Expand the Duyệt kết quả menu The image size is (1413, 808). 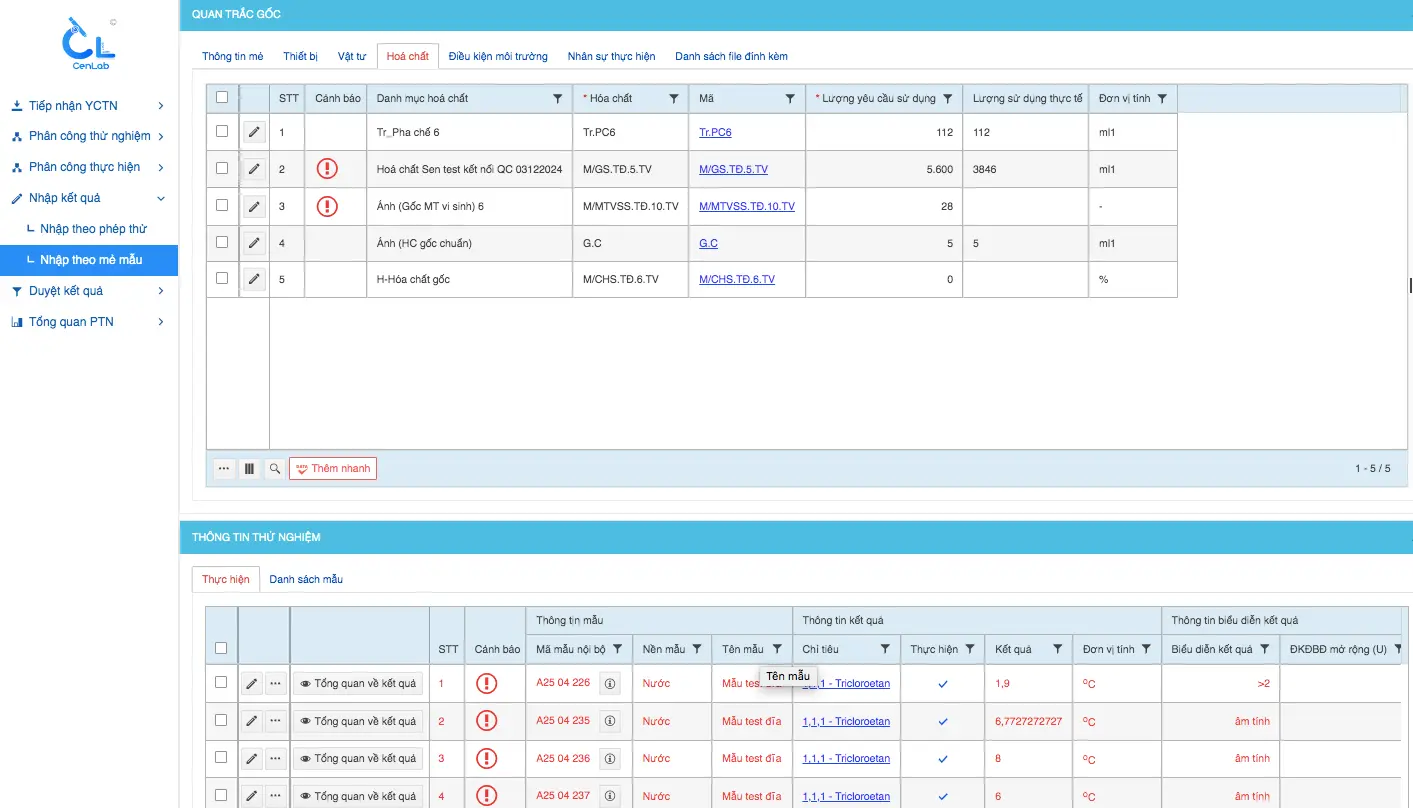(89, 291)
